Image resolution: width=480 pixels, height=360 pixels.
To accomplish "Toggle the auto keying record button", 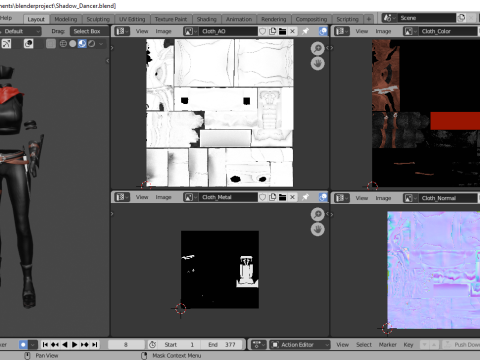I will (23, 344).
